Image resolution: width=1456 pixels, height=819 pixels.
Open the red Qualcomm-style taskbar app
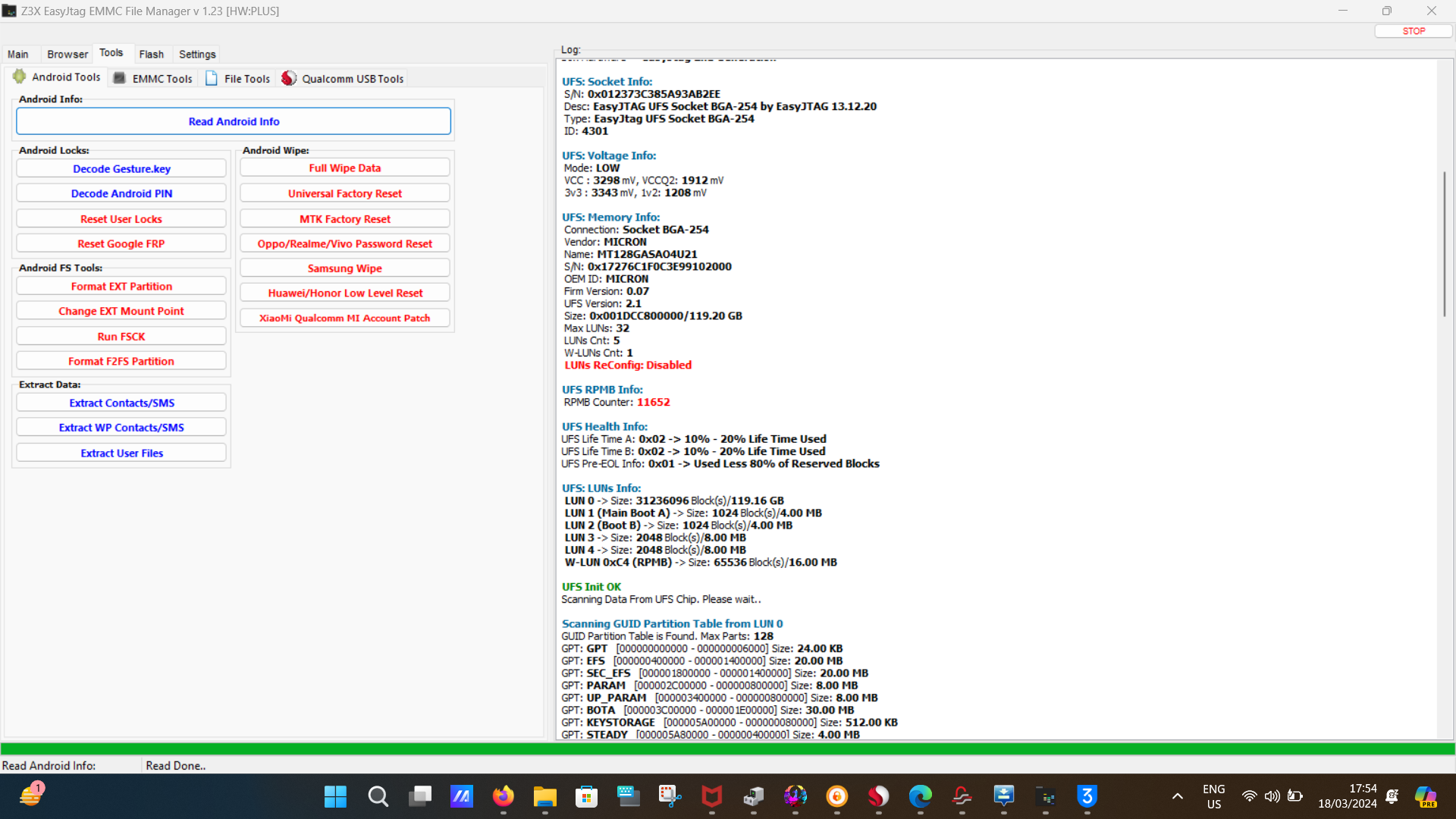[x=878, y=796]
